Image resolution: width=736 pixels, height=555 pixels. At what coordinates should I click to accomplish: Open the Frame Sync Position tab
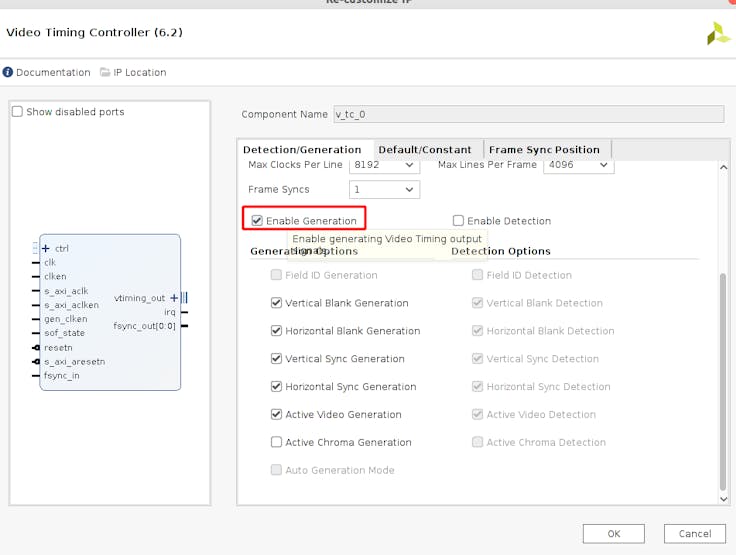click(544, 150)
